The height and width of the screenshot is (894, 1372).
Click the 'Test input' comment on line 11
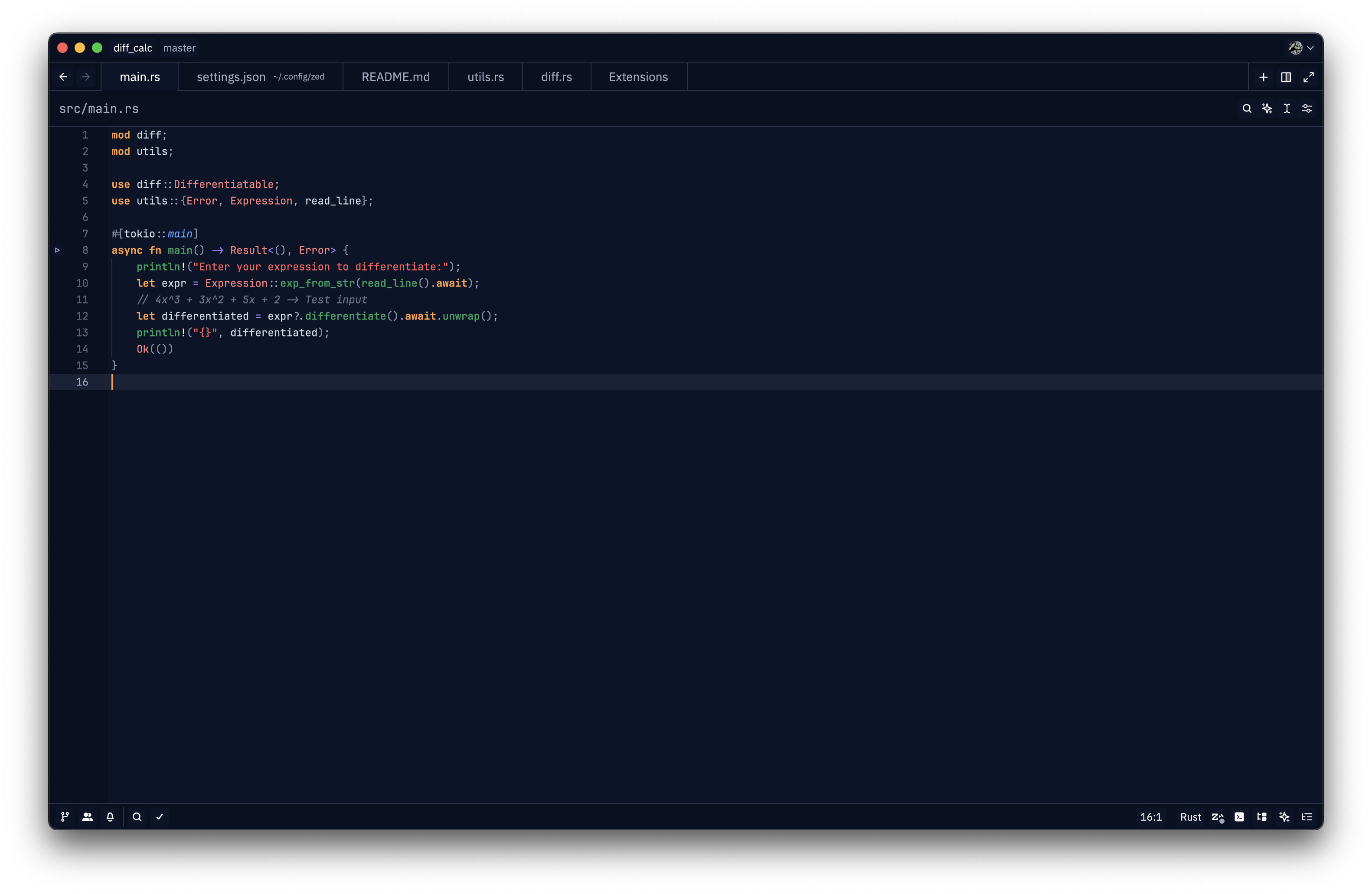336,300
